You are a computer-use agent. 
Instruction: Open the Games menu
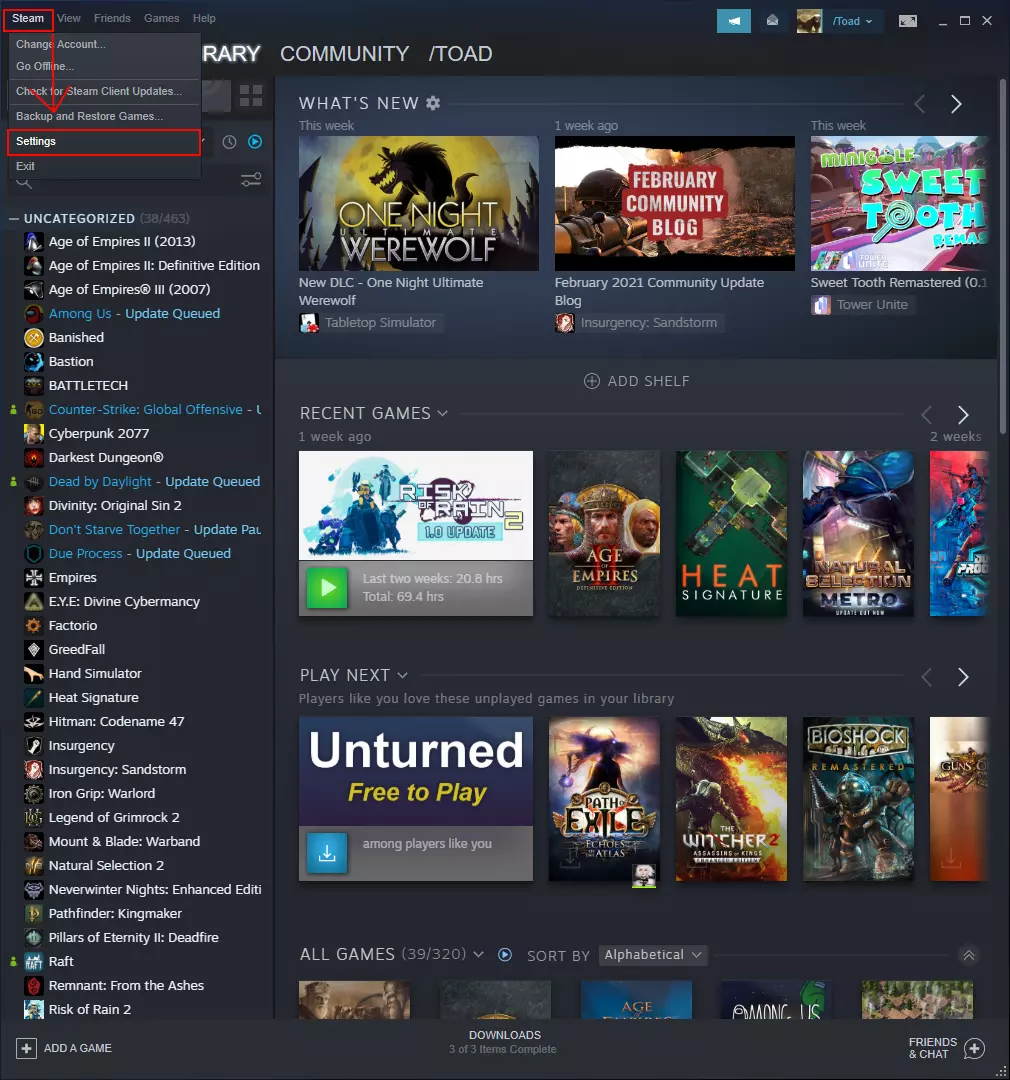pos(162,18)
